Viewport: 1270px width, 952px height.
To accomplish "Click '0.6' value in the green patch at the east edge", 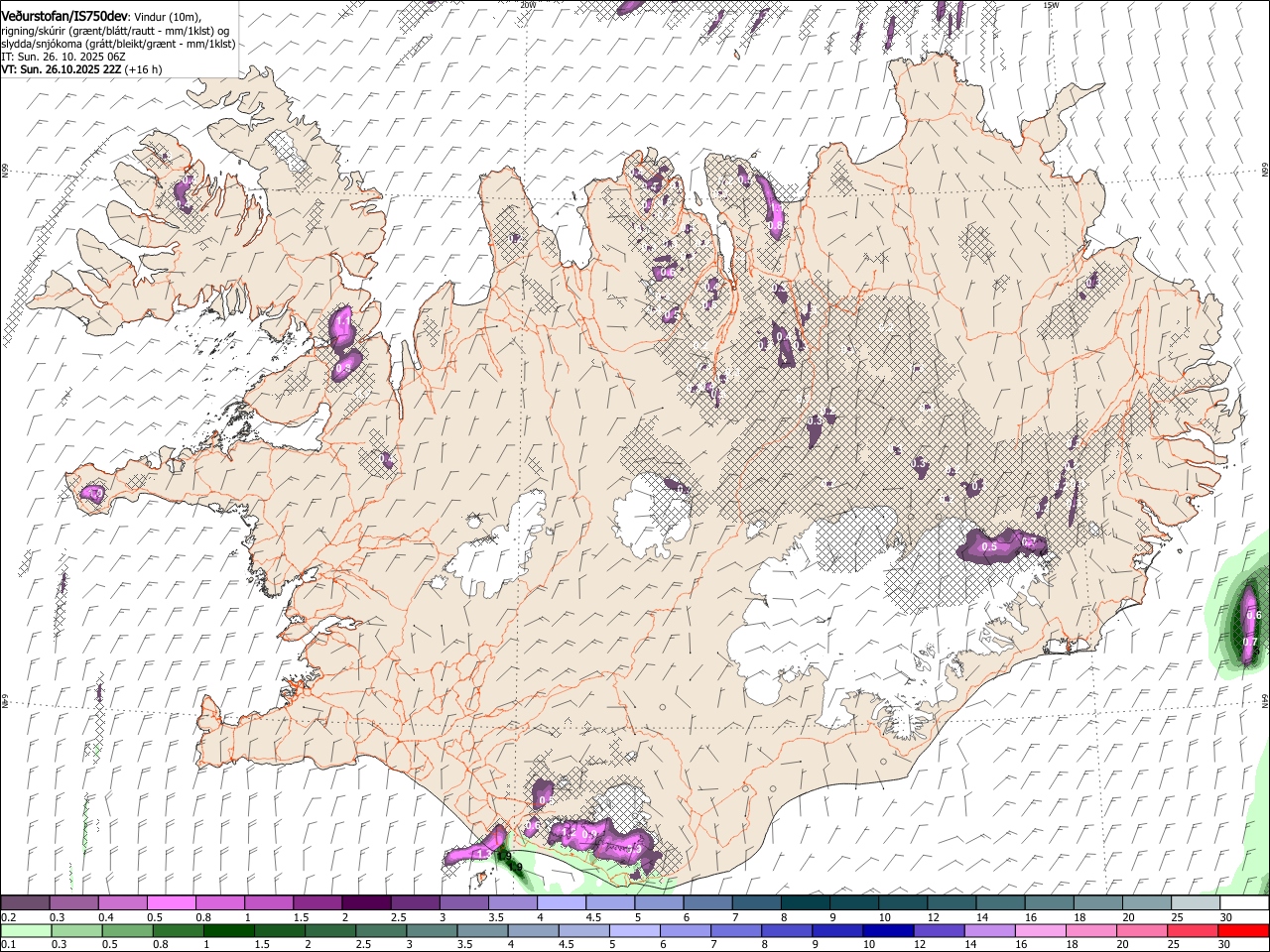I will [1253, 615].
